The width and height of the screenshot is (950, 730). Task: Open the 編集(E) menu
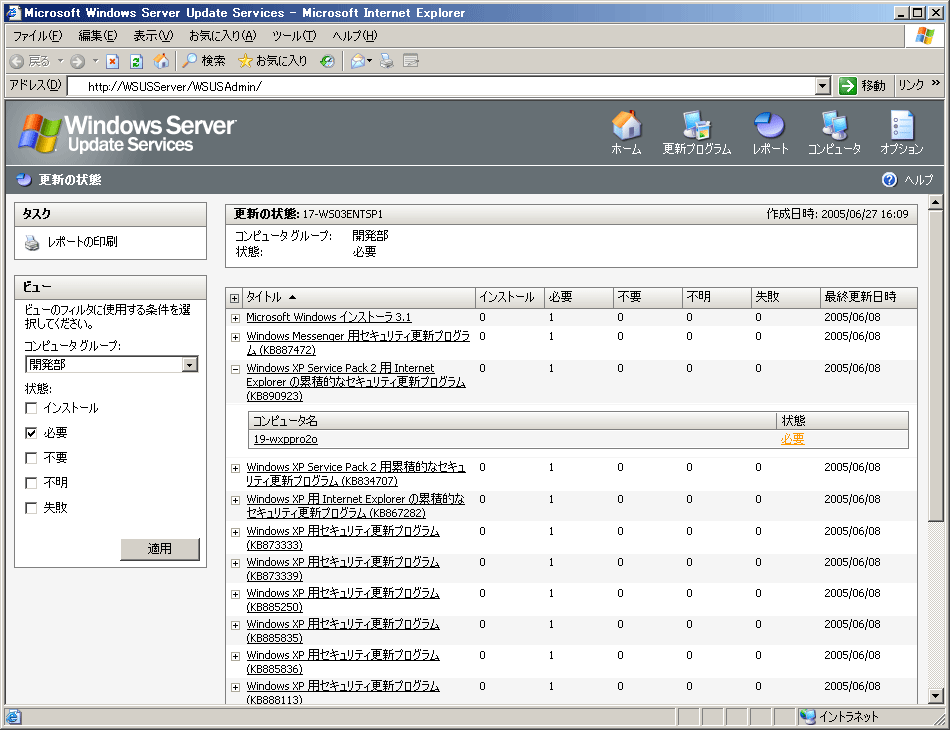98,36
